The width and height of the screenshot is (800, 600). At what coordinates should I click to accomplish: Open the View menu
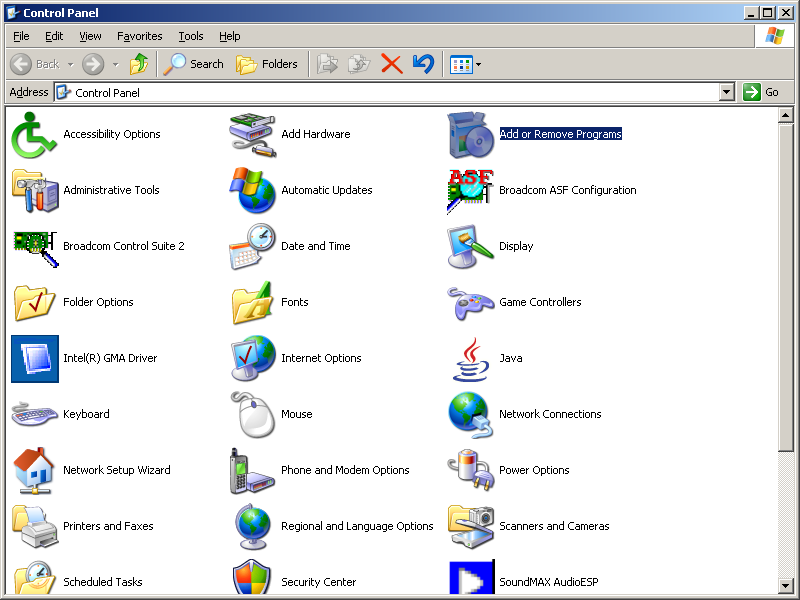pos(90,36)
